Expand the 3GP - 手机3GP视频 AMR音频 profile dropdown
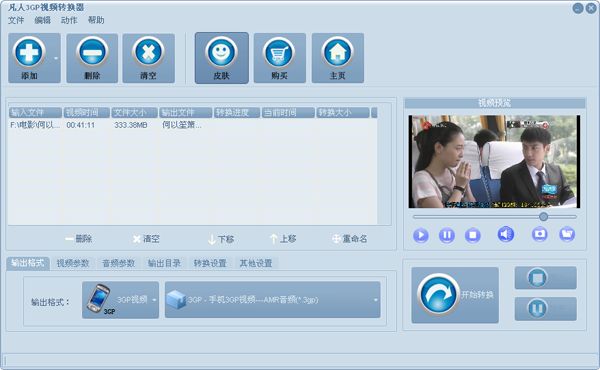Image resolution: width=600 pixels, height=370 pixels. click(x=272, y=300)
